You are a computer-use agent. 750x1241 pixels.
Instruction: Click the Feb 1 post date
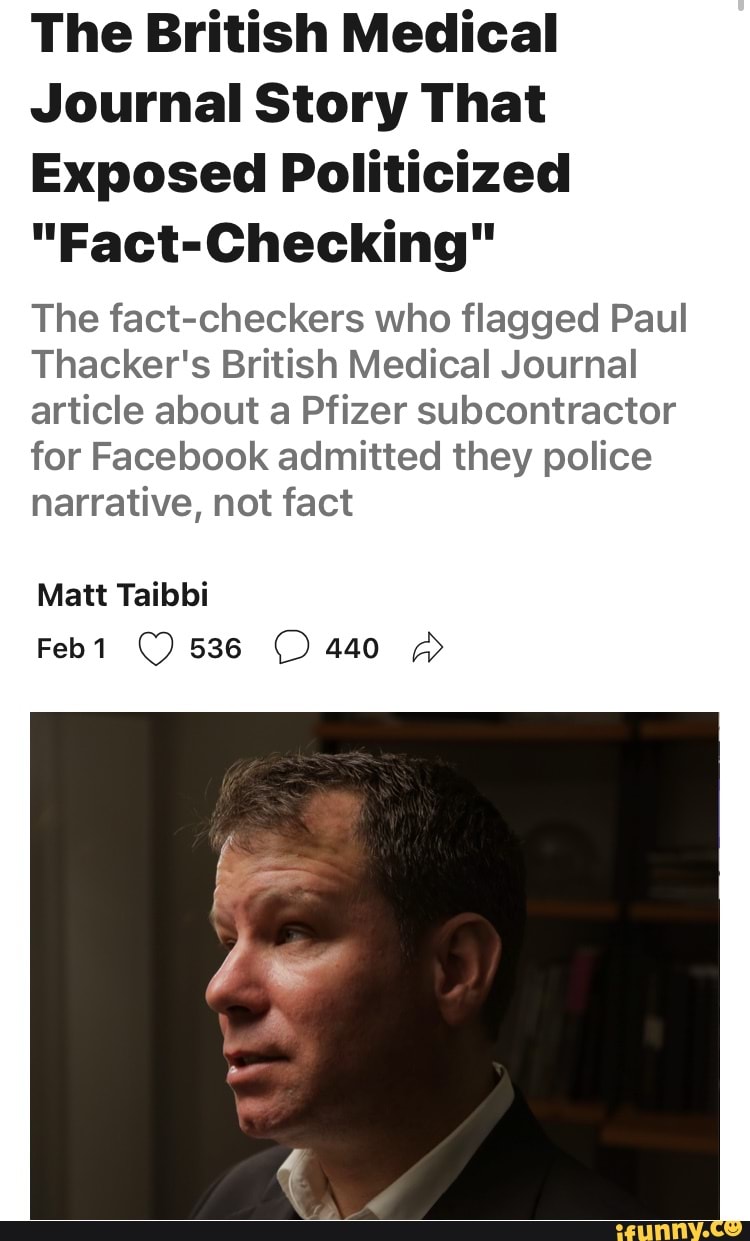(71, 649)
